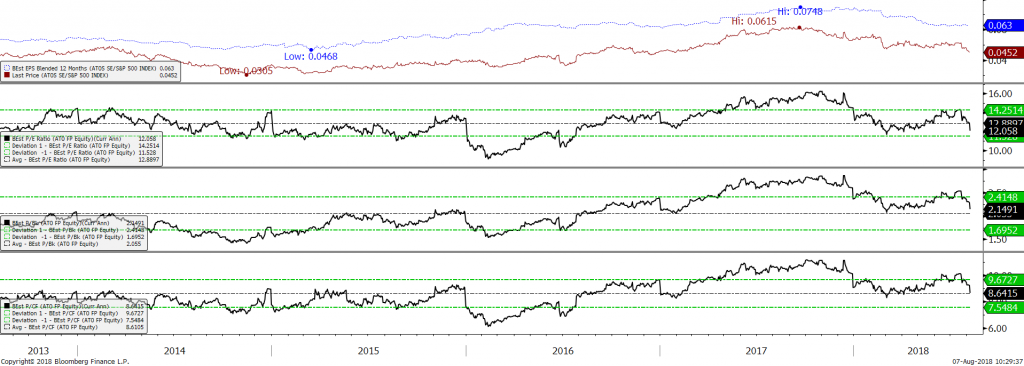The height and width of the screenshot is (366, 1024).
Task: Click the 'Low: 0.0305' marker label
Action: click(246, 71)
